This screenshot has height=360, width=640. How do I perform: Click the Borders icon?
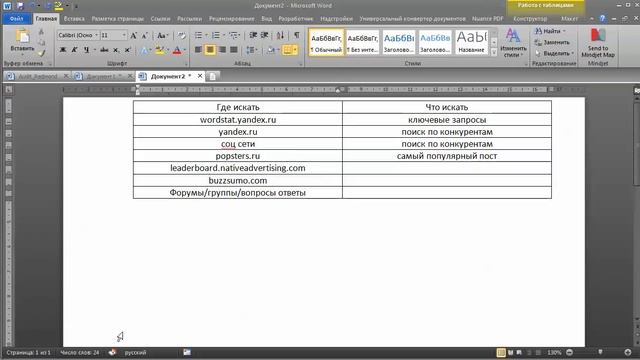pyautogui.click(x=288, y=50)
